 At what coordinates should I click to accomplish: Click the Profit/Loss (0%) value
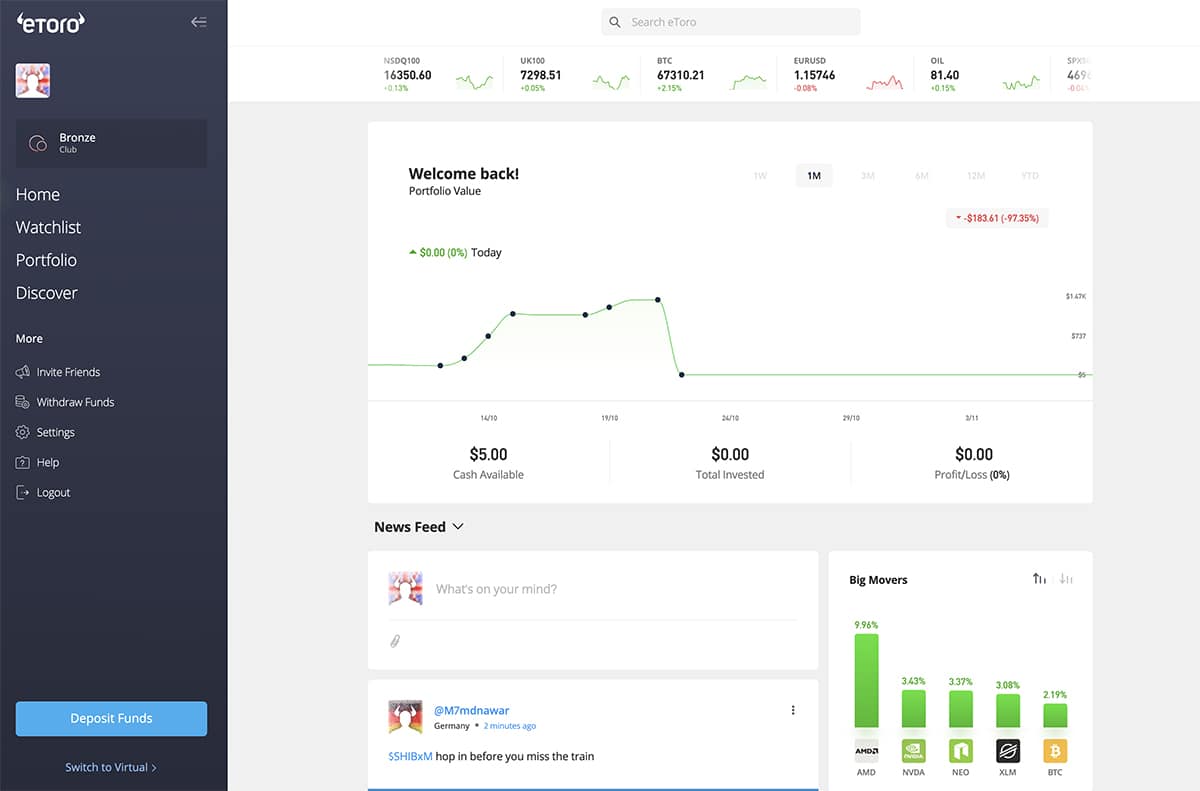click(x=974, y=454)
